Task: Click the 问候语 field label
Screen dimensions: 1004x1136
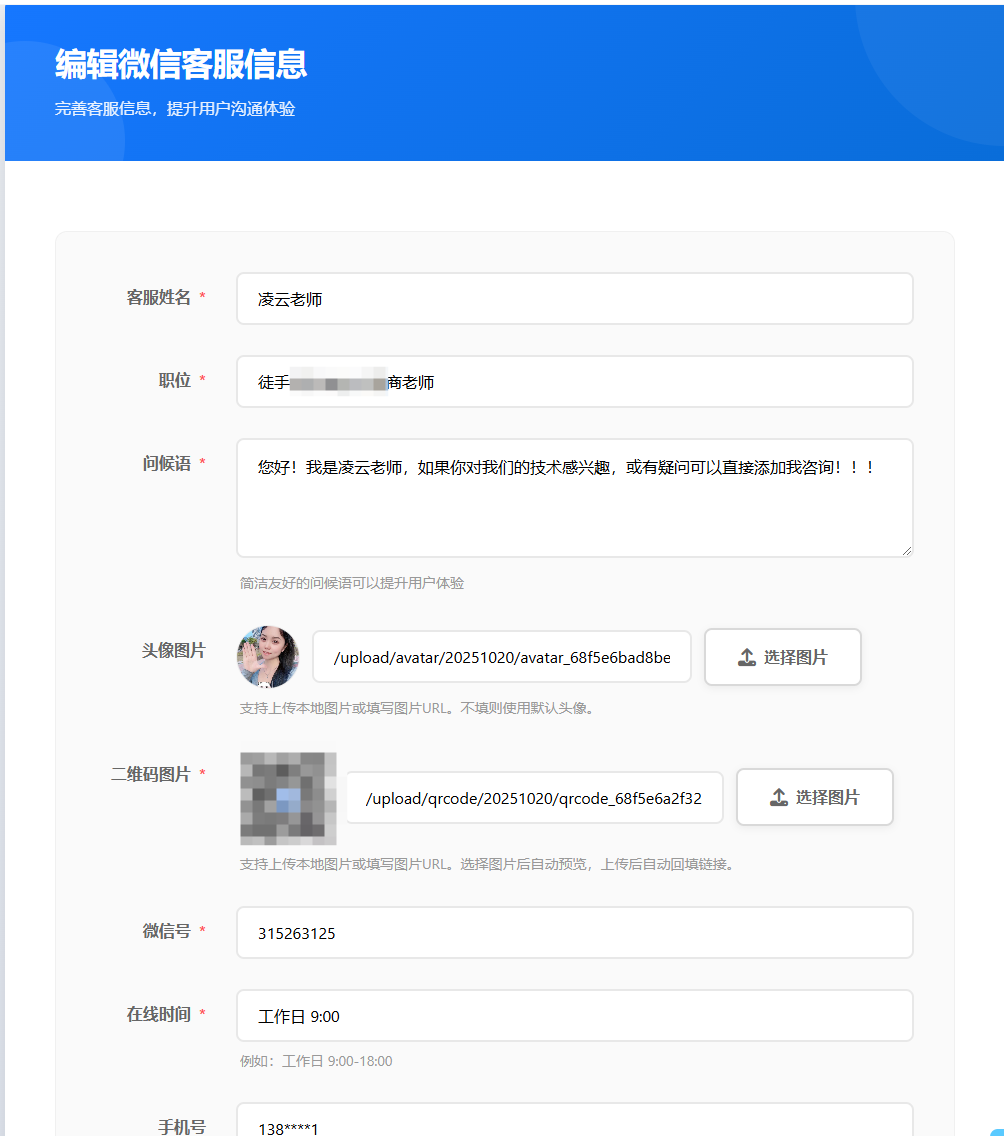Action: click(166, 463)
